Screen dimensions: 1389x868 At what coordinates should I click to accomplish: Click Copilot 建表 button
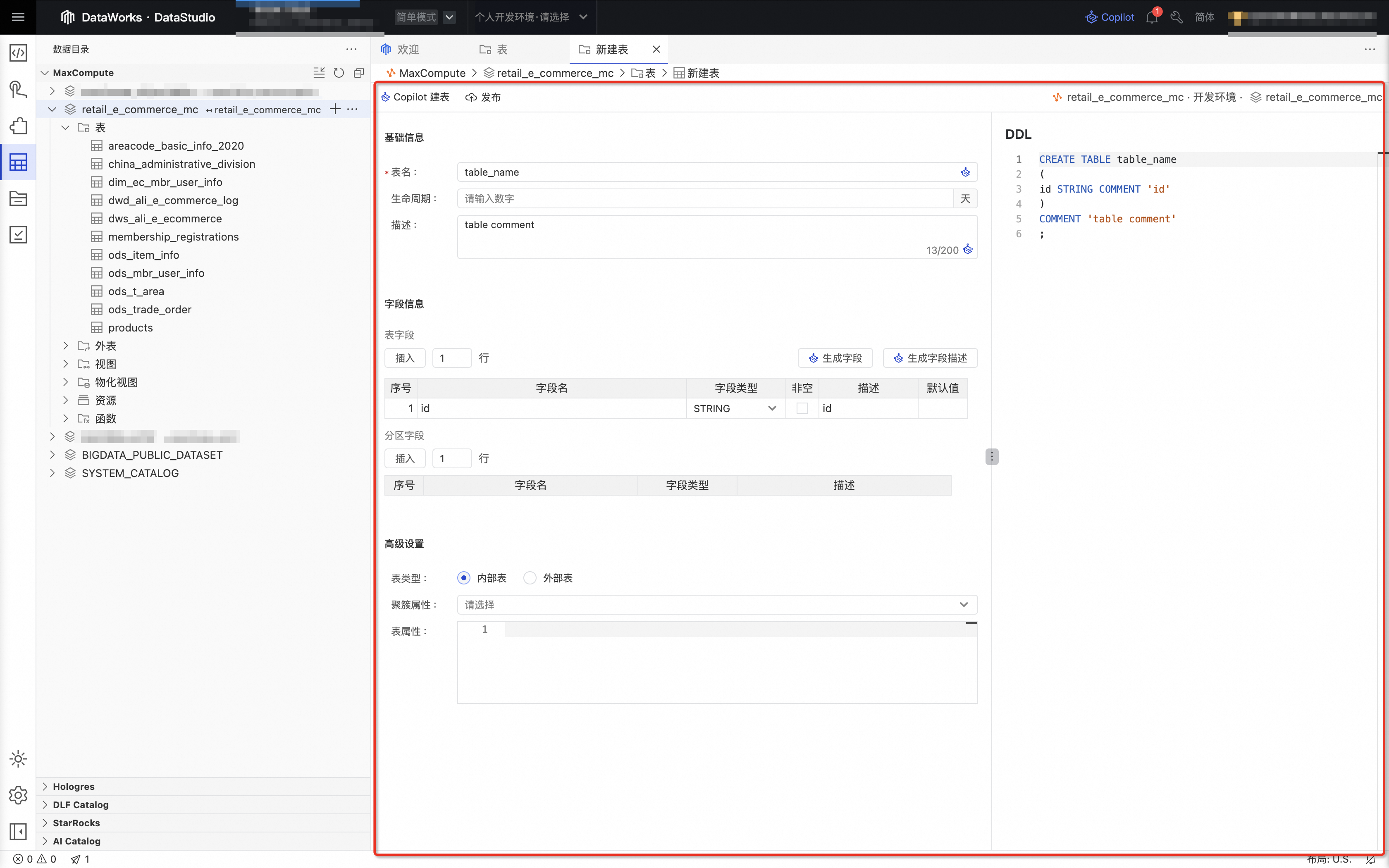coord(415,97)
